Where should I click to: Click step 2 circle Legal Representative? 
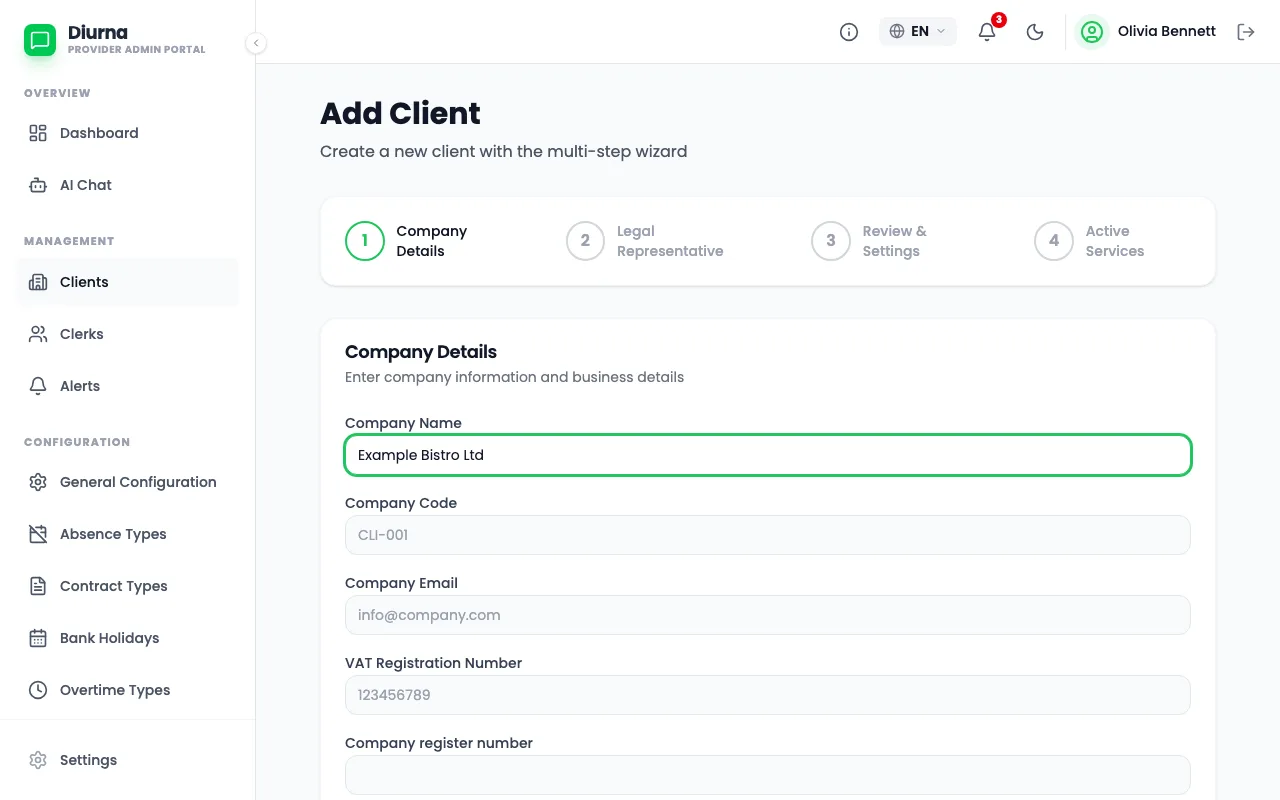586,241
